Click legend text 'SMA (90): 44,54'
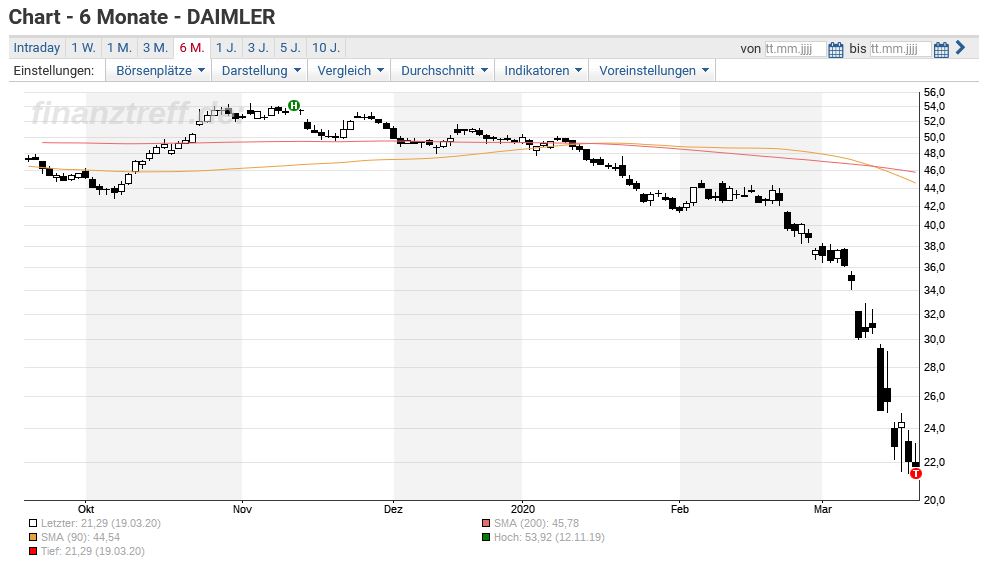This screenshot has width=986, height=568. click(x=80, y=537)
